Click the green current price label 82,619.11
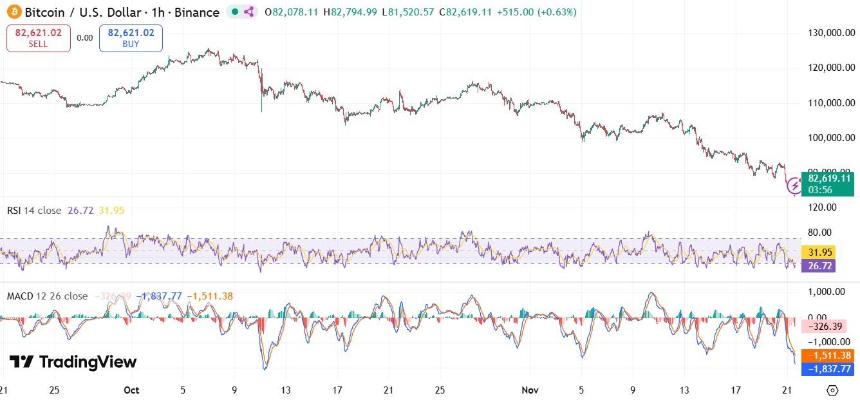Image resolution: width=860 pixels, height=400 pixels. click(x=829, y=177)
